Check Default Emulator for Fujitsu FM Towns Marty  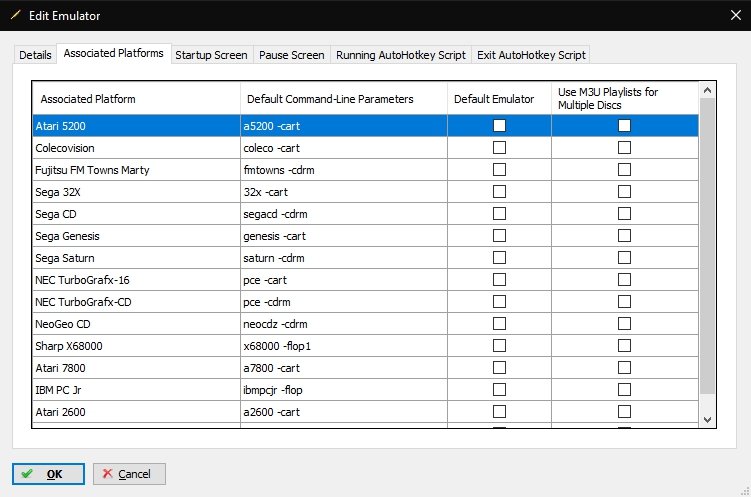pos(499,169)
